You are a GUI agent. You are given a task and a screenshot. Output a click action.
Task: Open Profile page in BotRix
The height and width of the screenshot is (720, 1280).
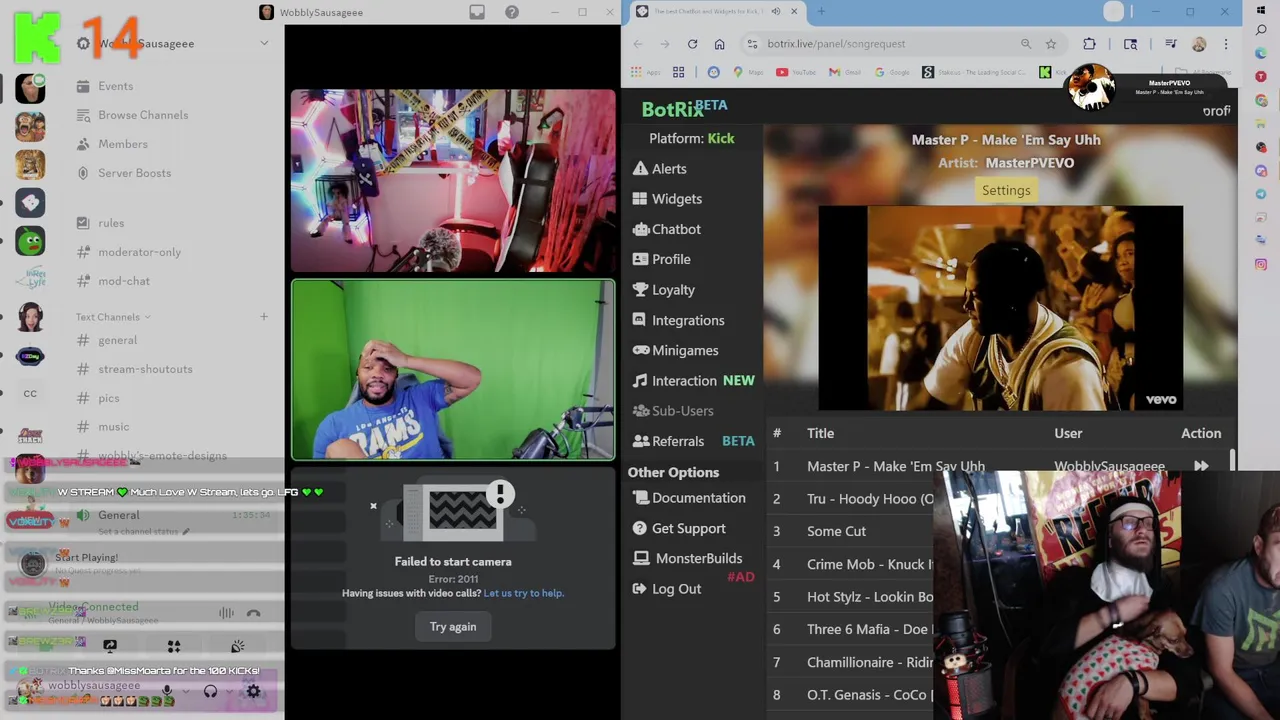point(661,259)
